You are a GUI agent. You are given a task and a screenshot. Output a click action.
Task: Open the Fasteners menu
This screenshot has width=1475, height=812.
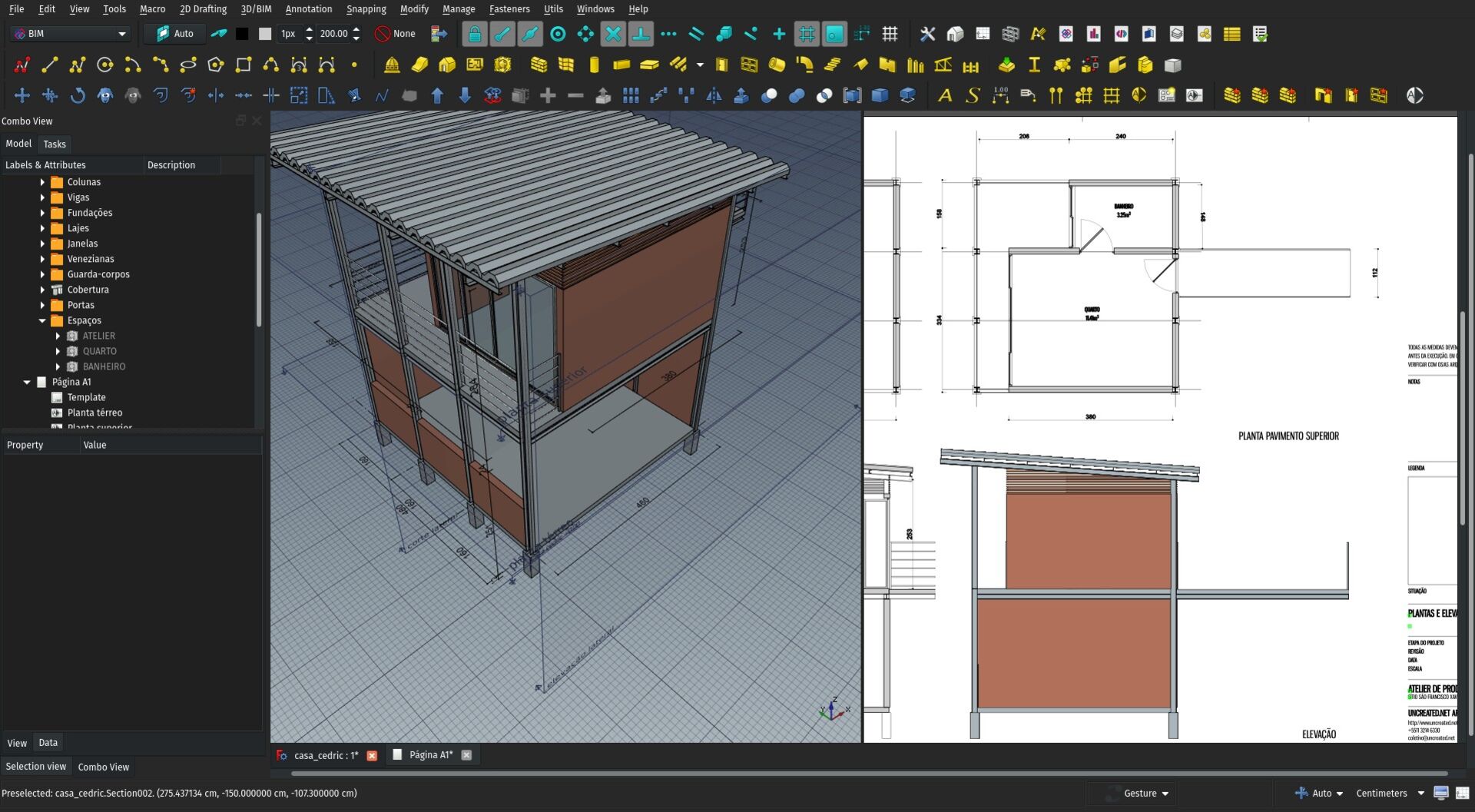point(509,9)
